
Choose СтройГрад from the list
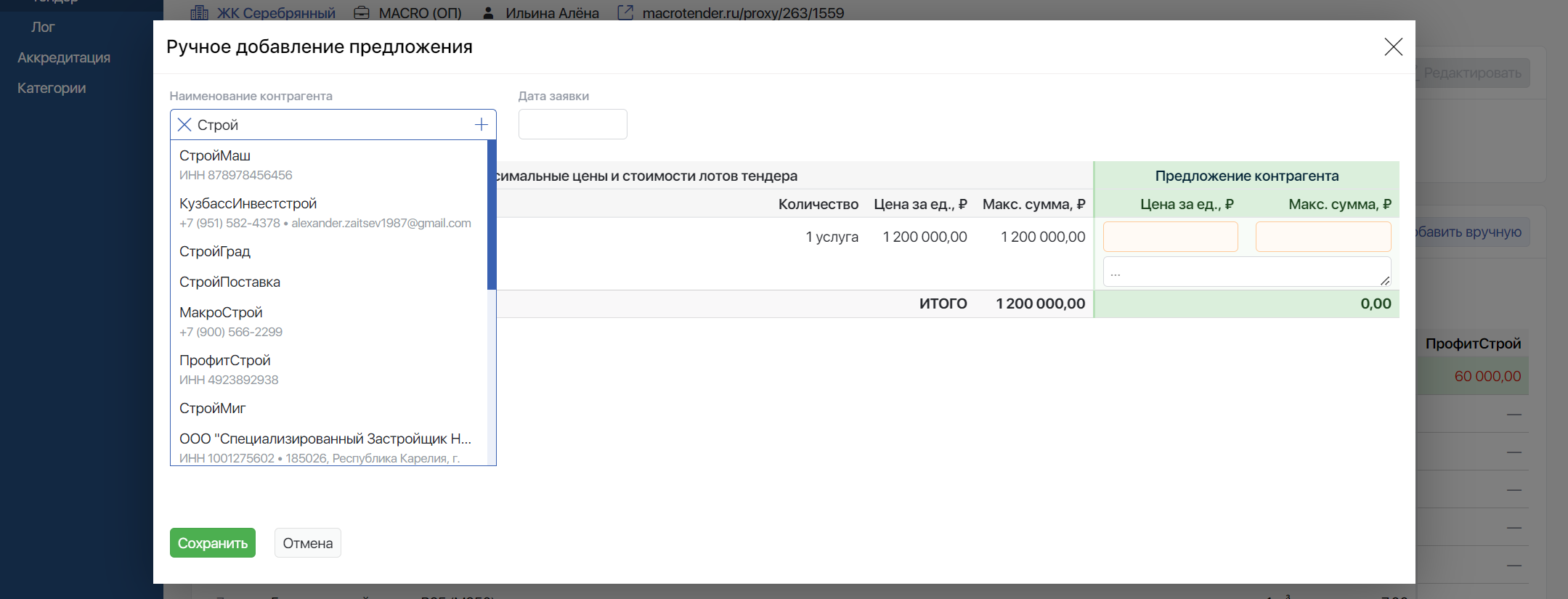coord(215,252)
